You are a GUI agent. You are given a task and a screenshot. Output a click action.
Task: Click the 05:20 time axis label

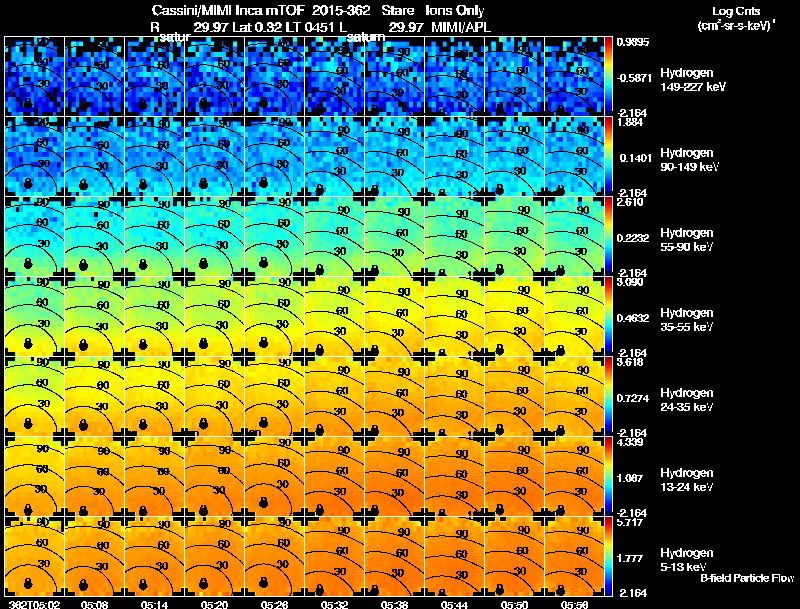tap(214, 604)
